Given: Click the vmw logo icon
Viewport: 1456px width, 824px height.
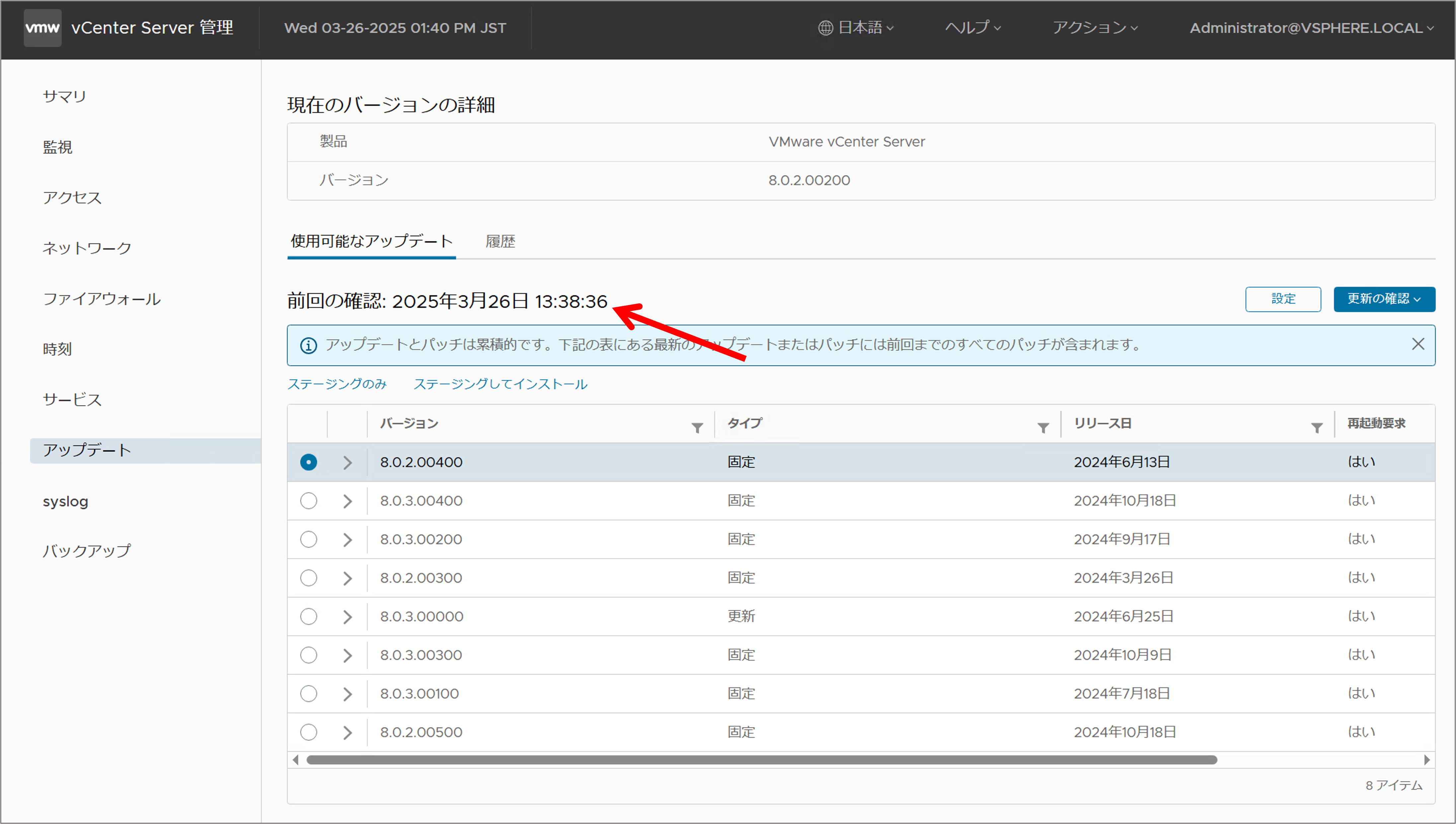Looking at the screenshot, I should point(42,28).
